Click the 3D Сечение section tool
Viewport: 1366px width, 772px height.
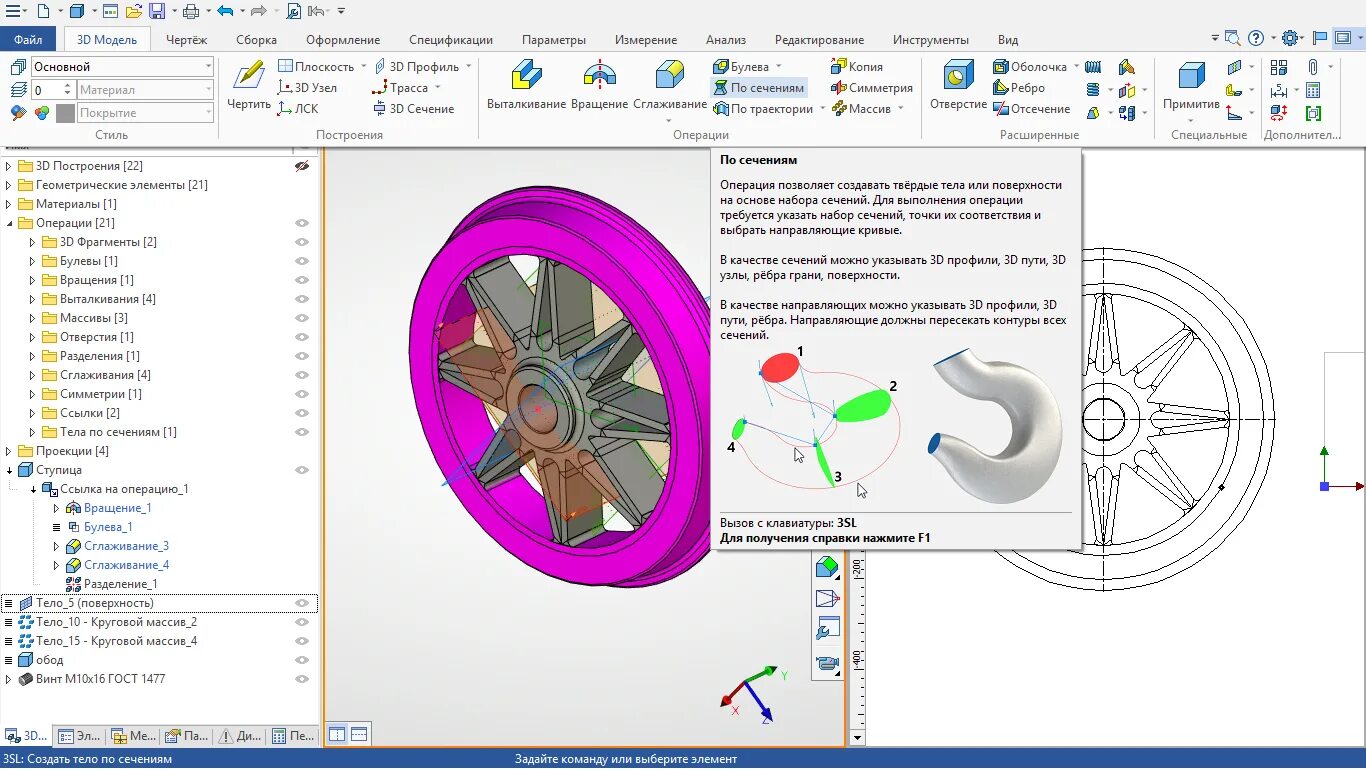pos(414,109)
